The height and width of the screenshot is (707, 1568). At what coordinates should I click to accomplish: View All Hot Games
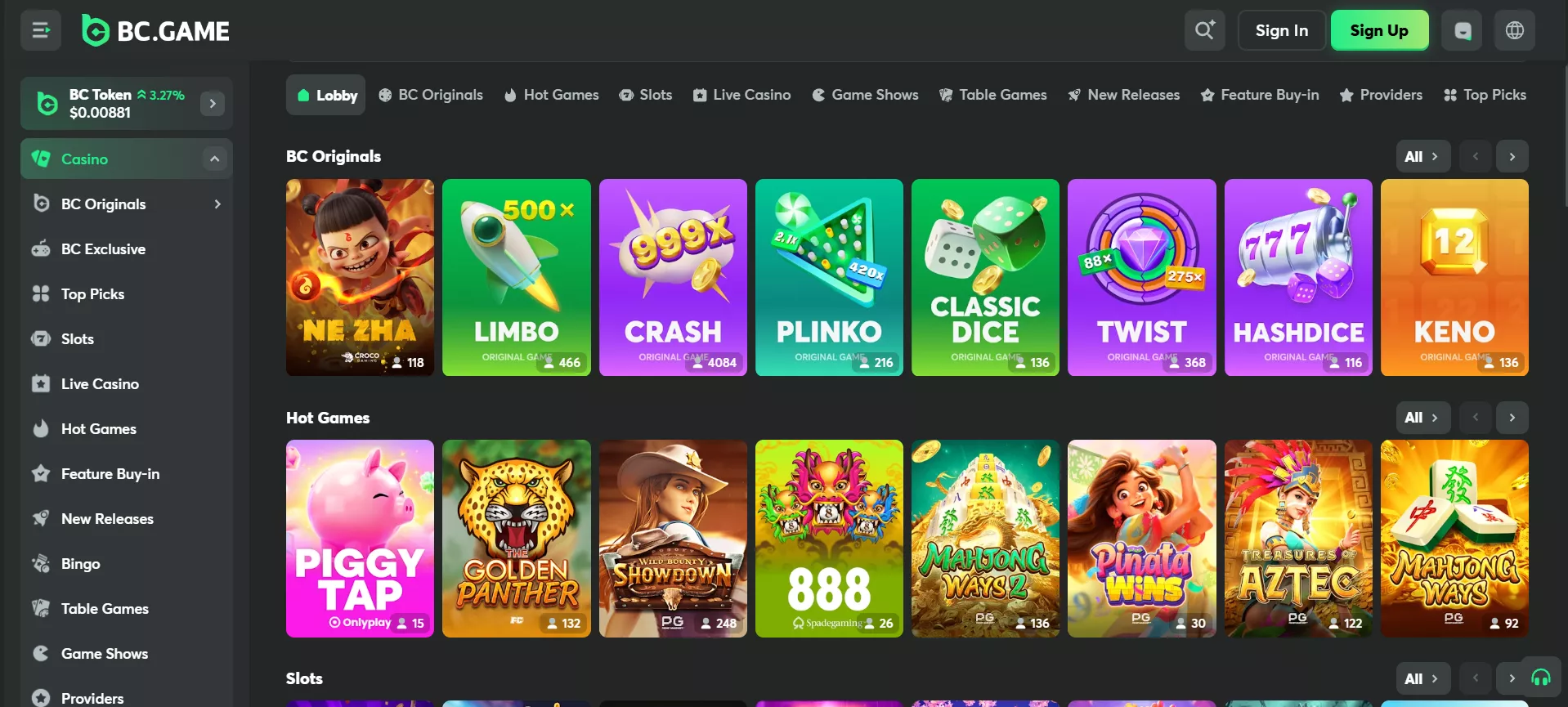point(1422,418)
